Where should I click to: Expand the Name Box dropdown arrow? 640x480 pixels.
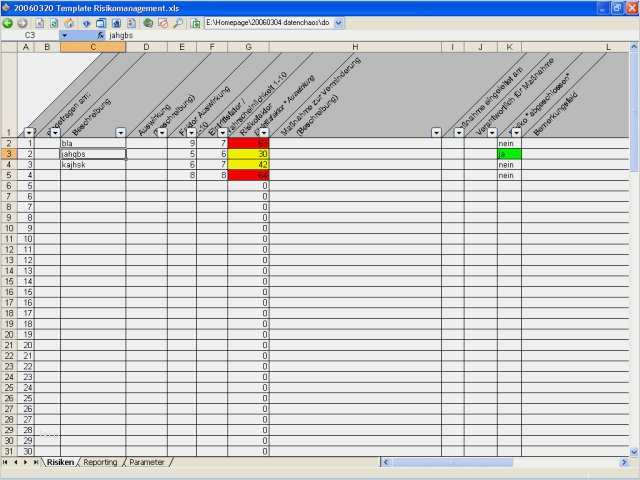coord(64,35)
